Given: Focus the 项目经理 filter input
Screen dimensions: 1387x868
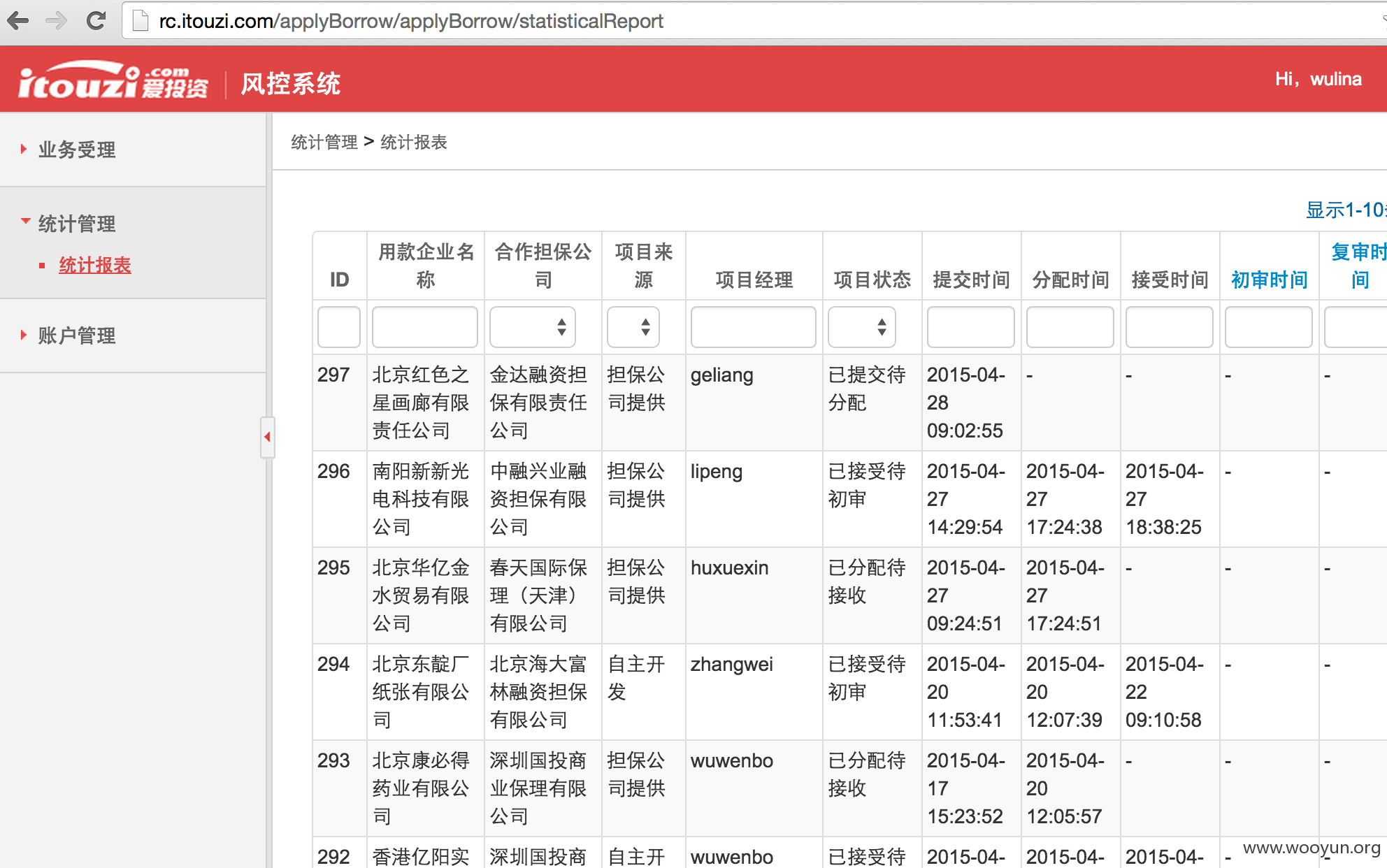Looking at the screenshot, I should point(754,326).
